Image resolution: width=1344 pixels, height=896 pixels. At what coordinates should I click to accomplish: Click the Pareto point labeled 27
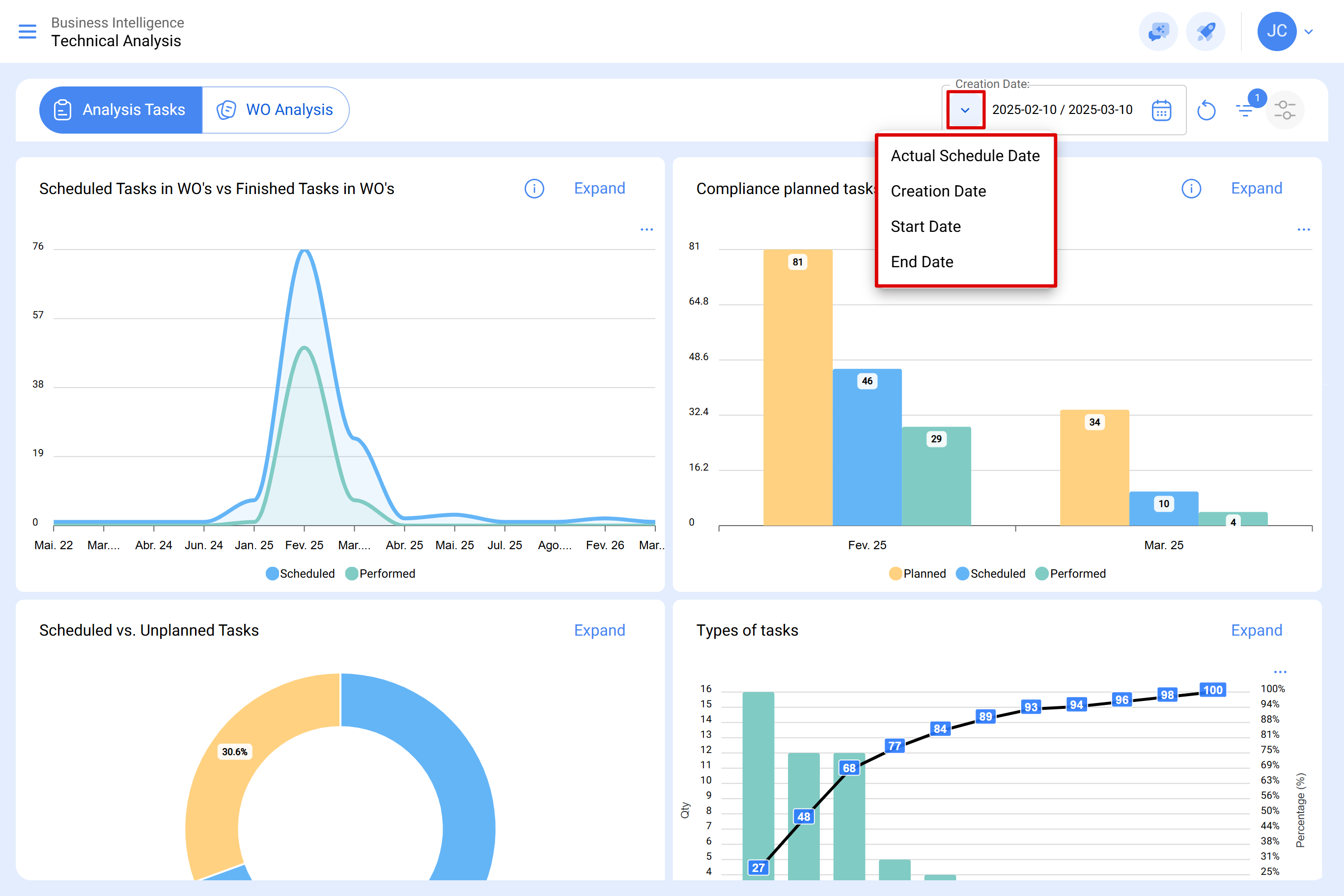click(758, 868)
